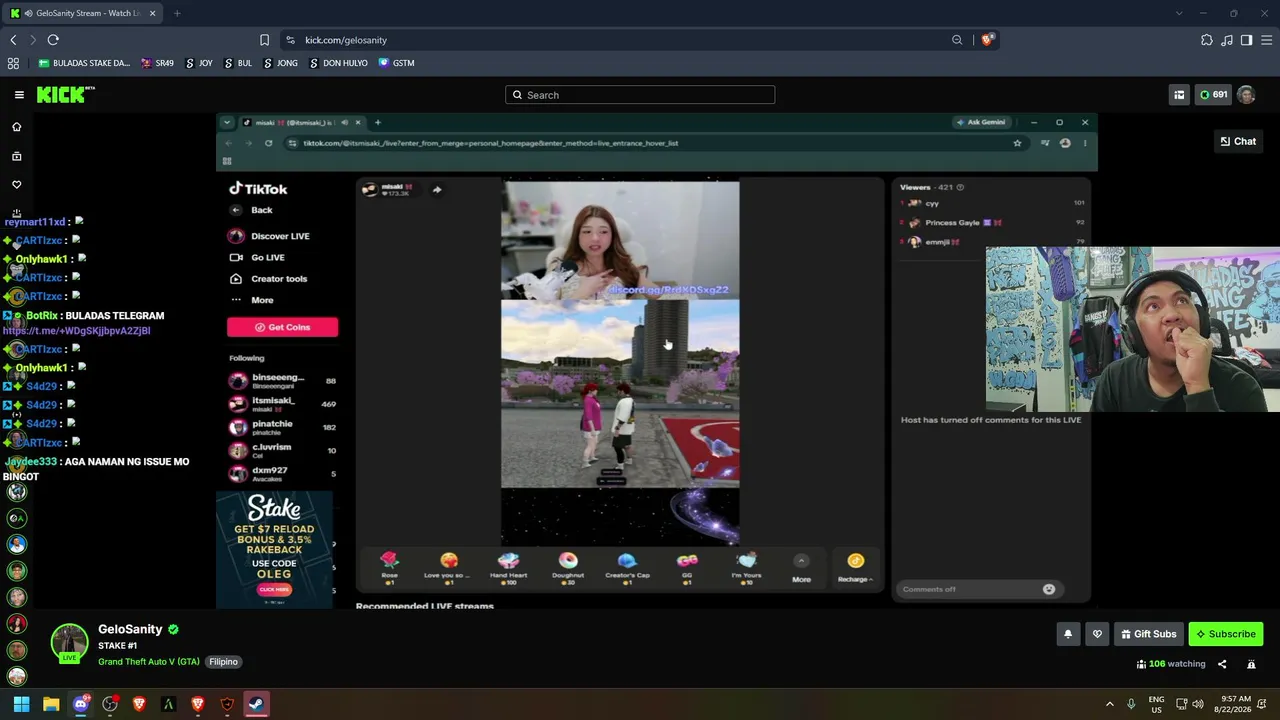Screen dimensions: 1280x720
Task: Click the GeloSanity stream video player
Action: (x=655, y=360)
